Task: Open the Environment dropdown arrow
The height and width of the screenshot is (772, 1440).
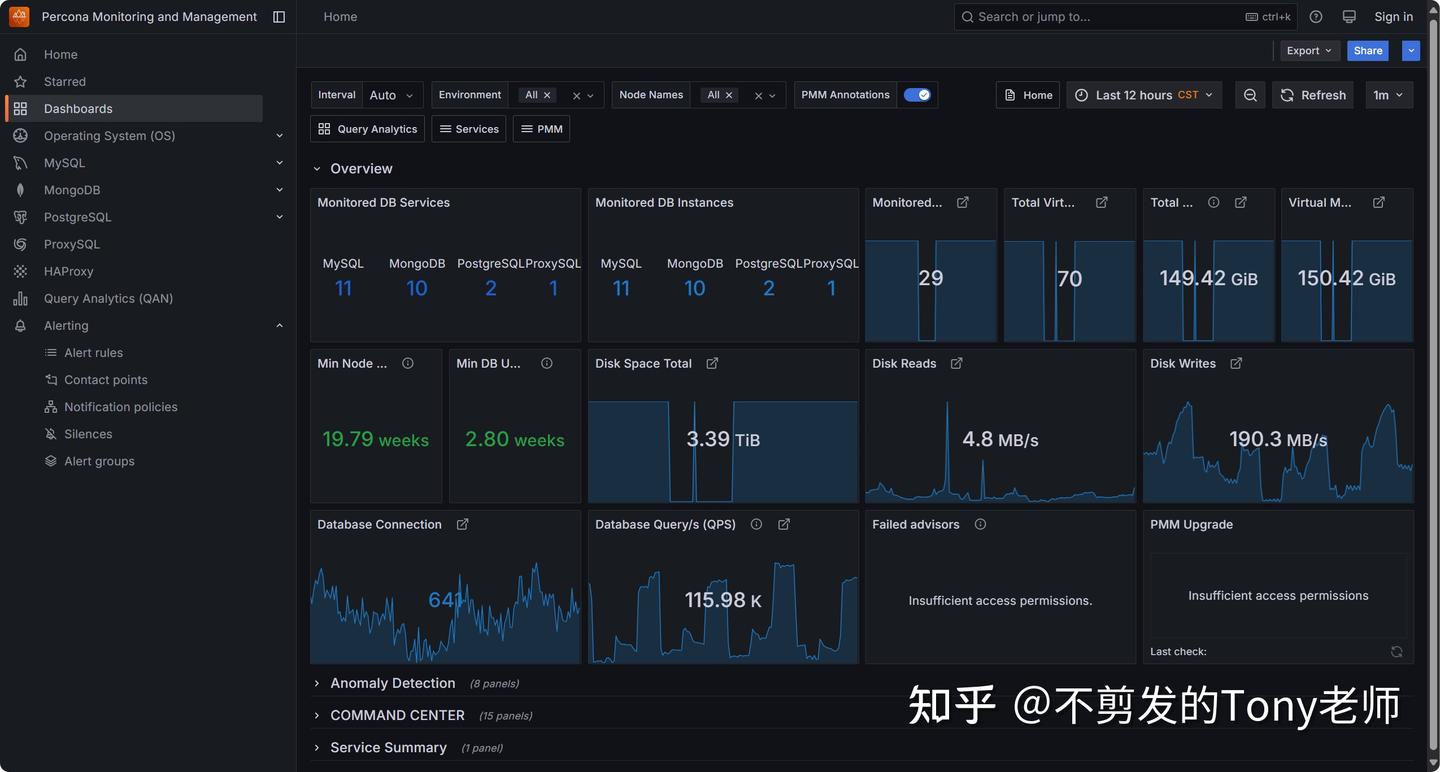Action: [591, 96]
